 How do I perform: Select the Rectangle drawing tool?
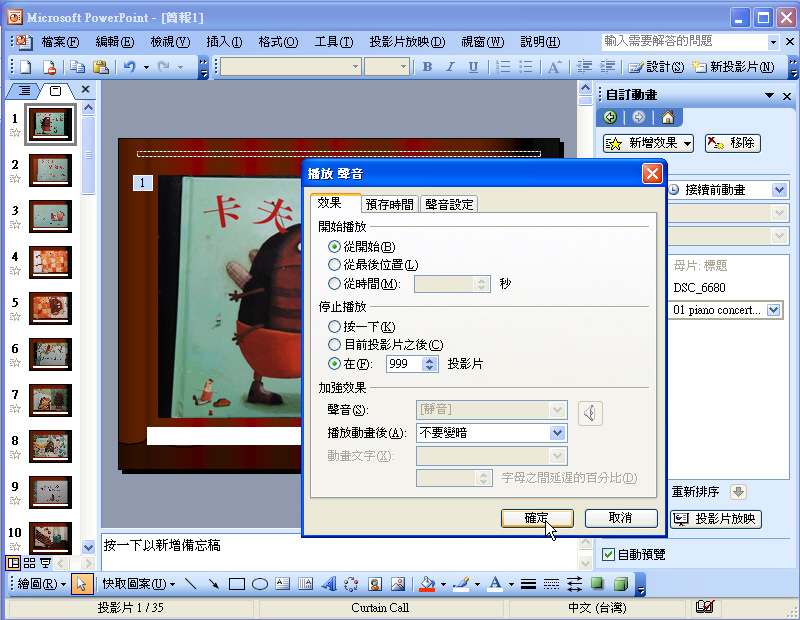pos(237,584)
